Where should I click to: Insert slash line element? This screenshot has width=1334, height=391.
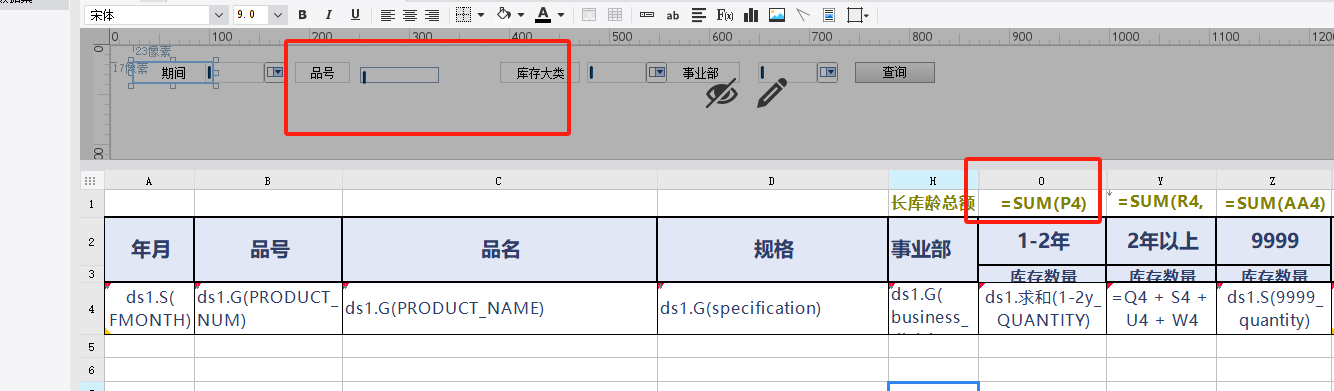coord(803,15)
